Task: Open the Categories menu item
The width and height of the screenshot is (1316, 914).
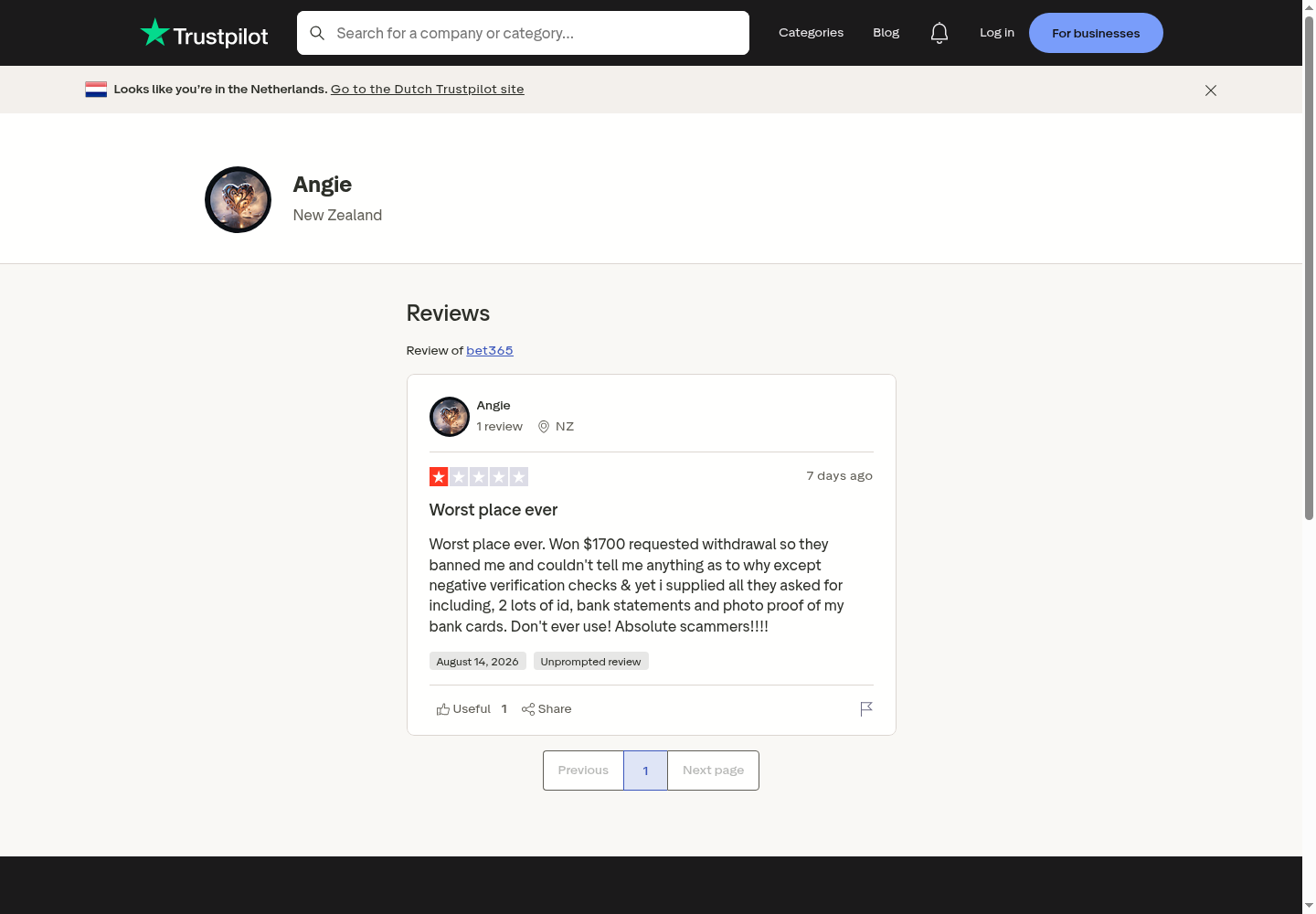Action: click(812, 33)
